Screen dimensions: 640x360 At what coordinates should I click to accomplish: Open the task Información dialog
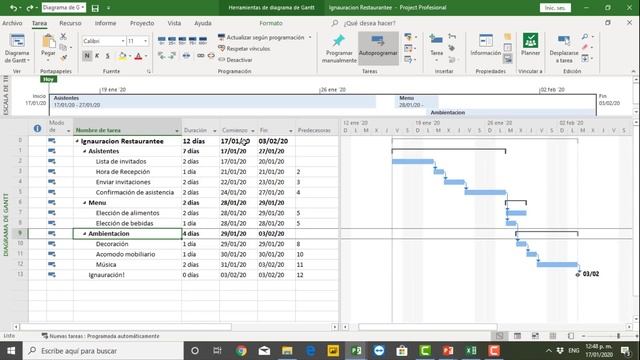[x=485, y=45]
